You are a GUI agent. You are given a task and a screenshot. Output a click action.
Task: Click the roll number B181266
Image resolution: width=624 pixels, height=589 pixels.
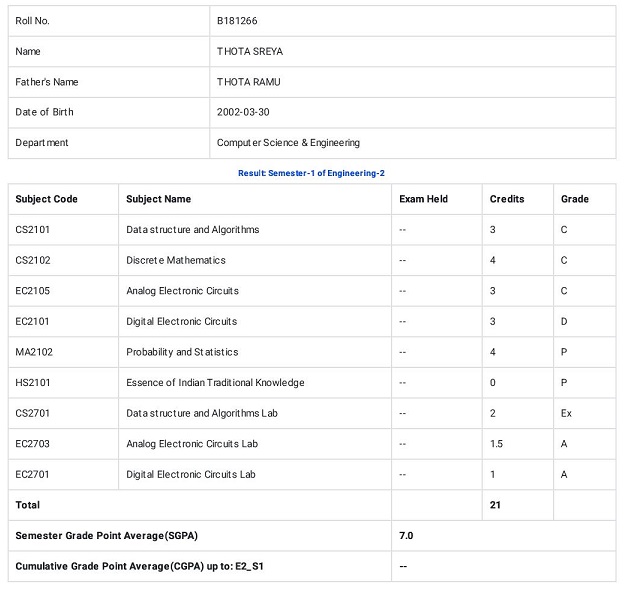(237, 21)
